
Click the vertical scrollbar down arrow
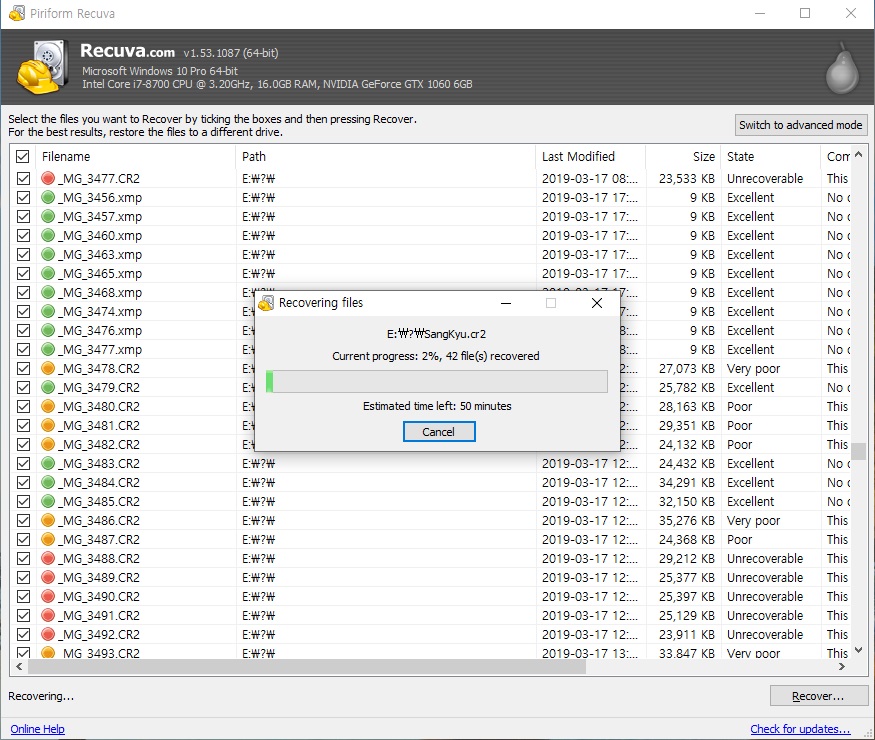coord(859,650)
